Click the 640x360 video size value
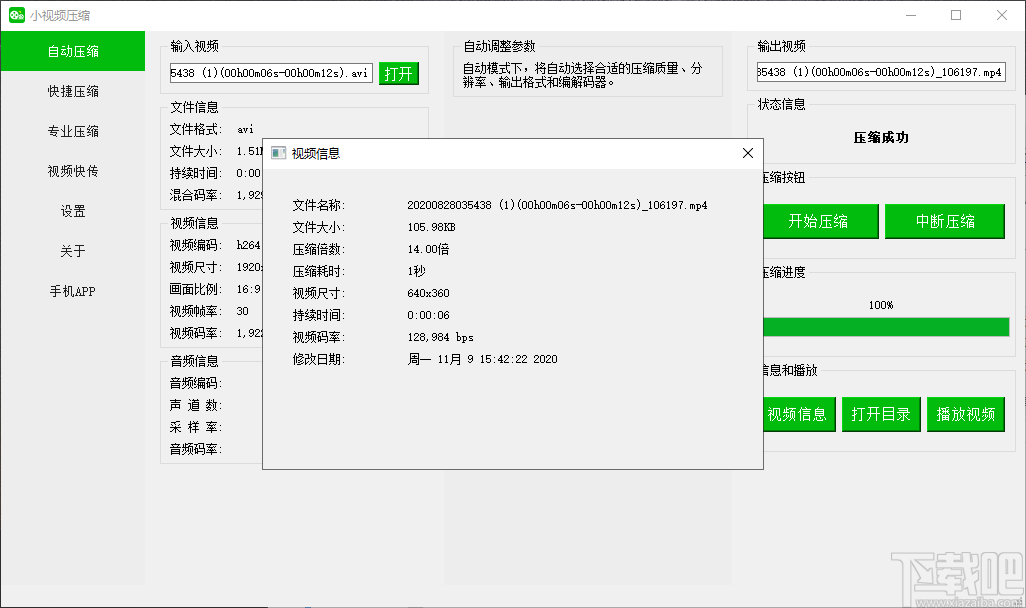1026x608 pixels. pos(428,293)
